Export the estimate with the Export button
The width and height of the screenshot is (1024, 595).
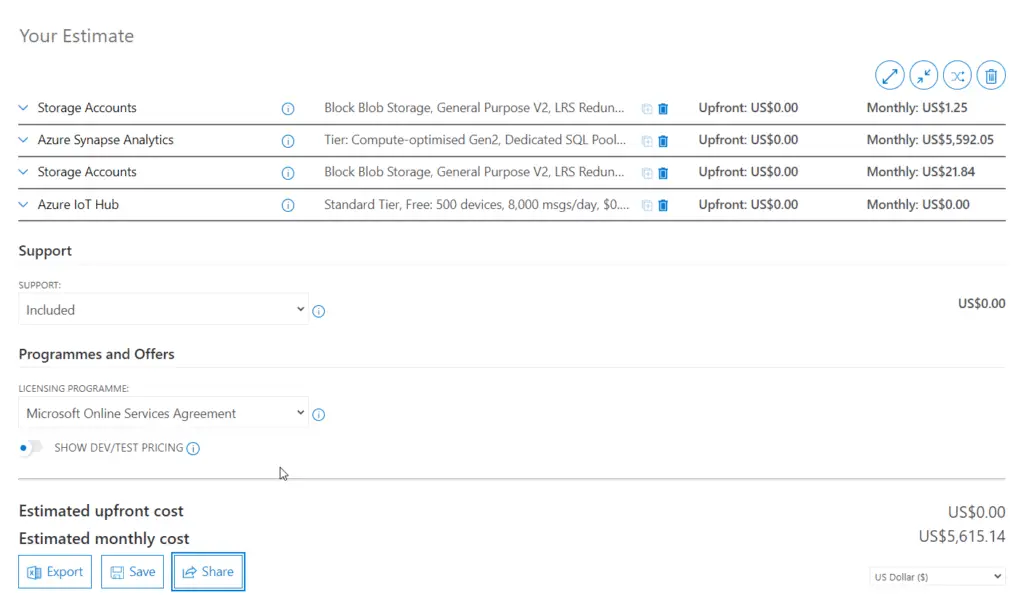(x=55, y=571)
